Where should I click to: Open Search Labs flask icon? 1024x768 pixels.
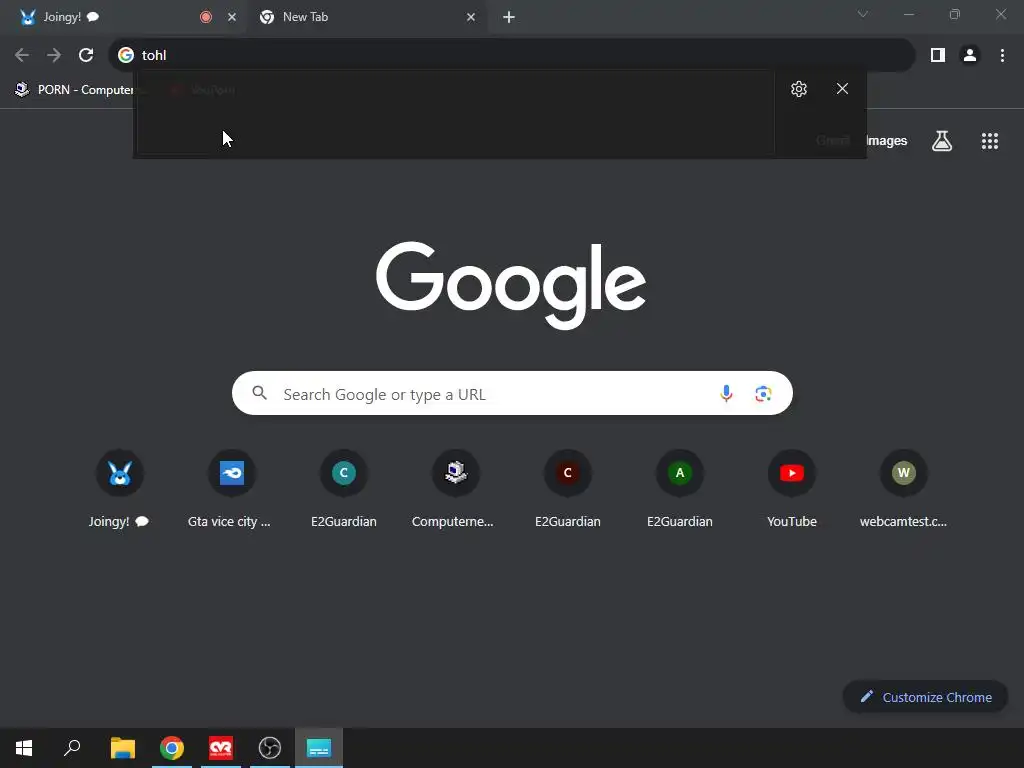click(942, 140)
